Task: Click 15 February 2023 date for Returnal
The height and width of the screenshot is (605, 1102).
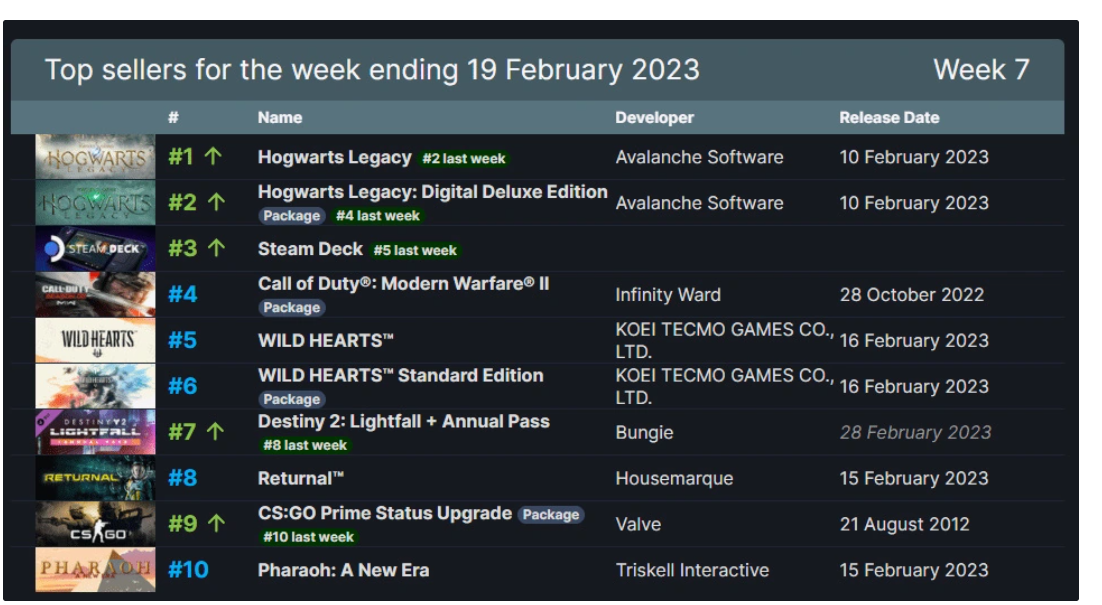Action: coord(914,478)
